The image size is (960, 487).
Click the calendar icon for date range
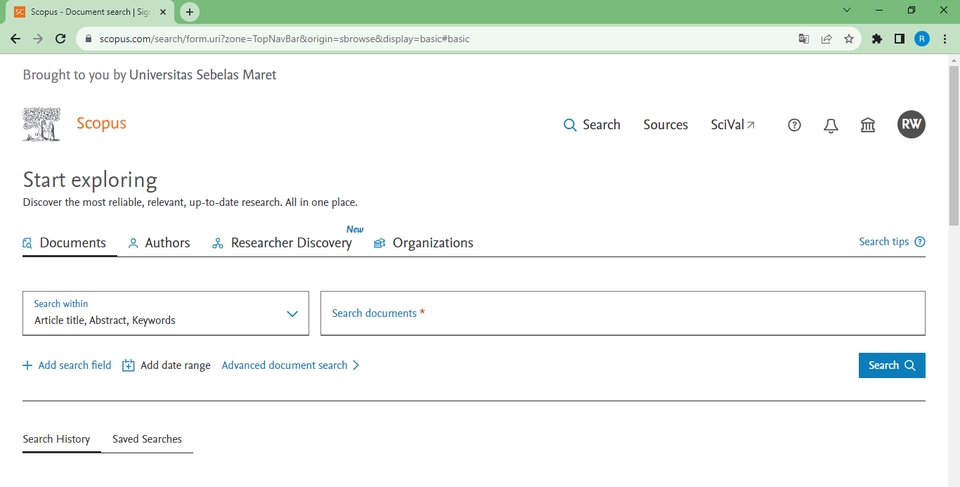128,366
